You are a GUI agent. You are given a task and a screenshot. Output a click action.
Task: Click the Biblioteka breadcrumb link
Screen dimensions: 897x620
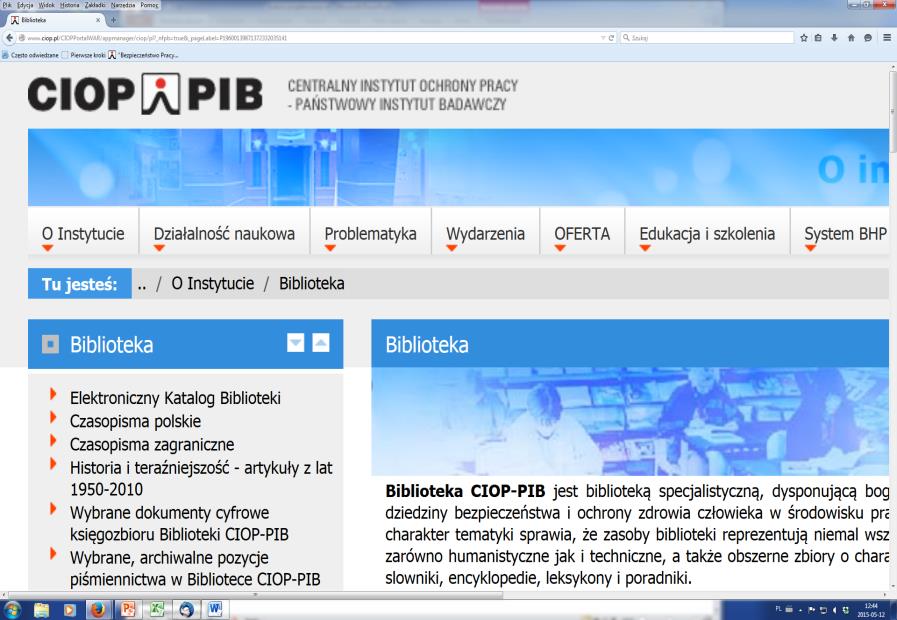(311, 284)
